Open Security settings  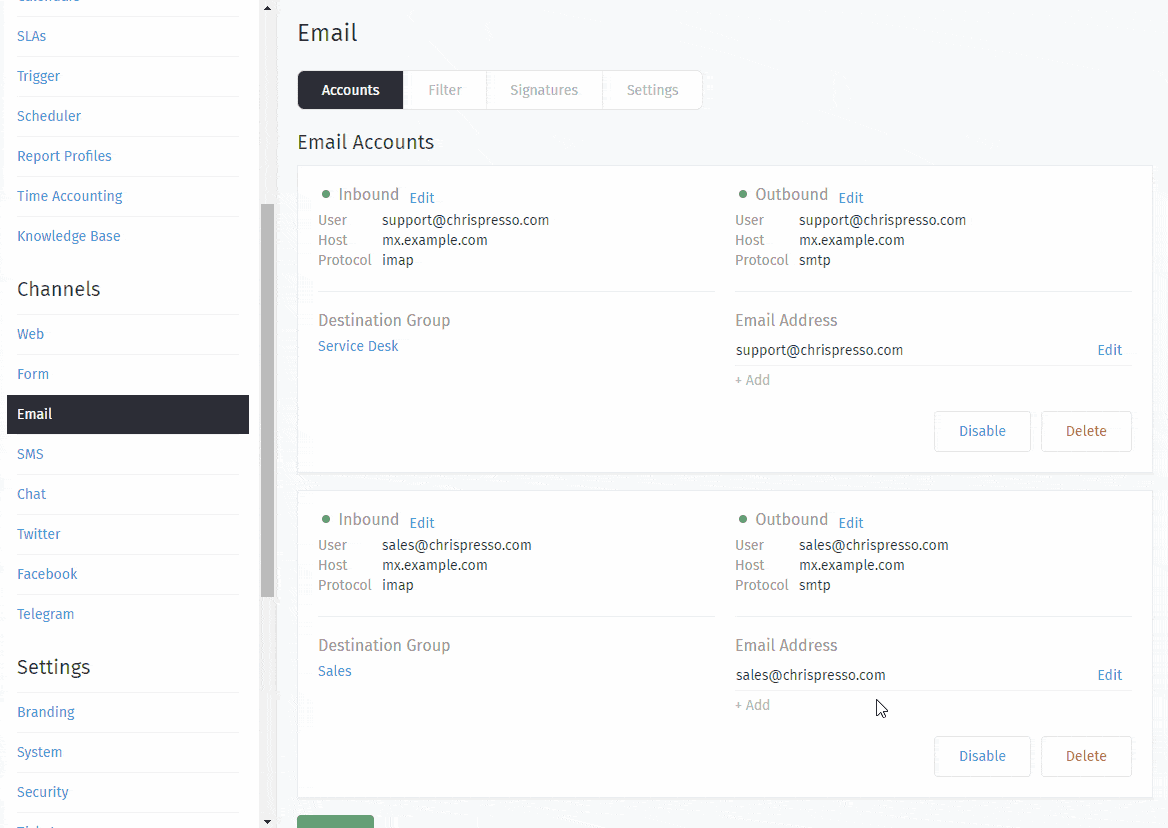[42, 792]
